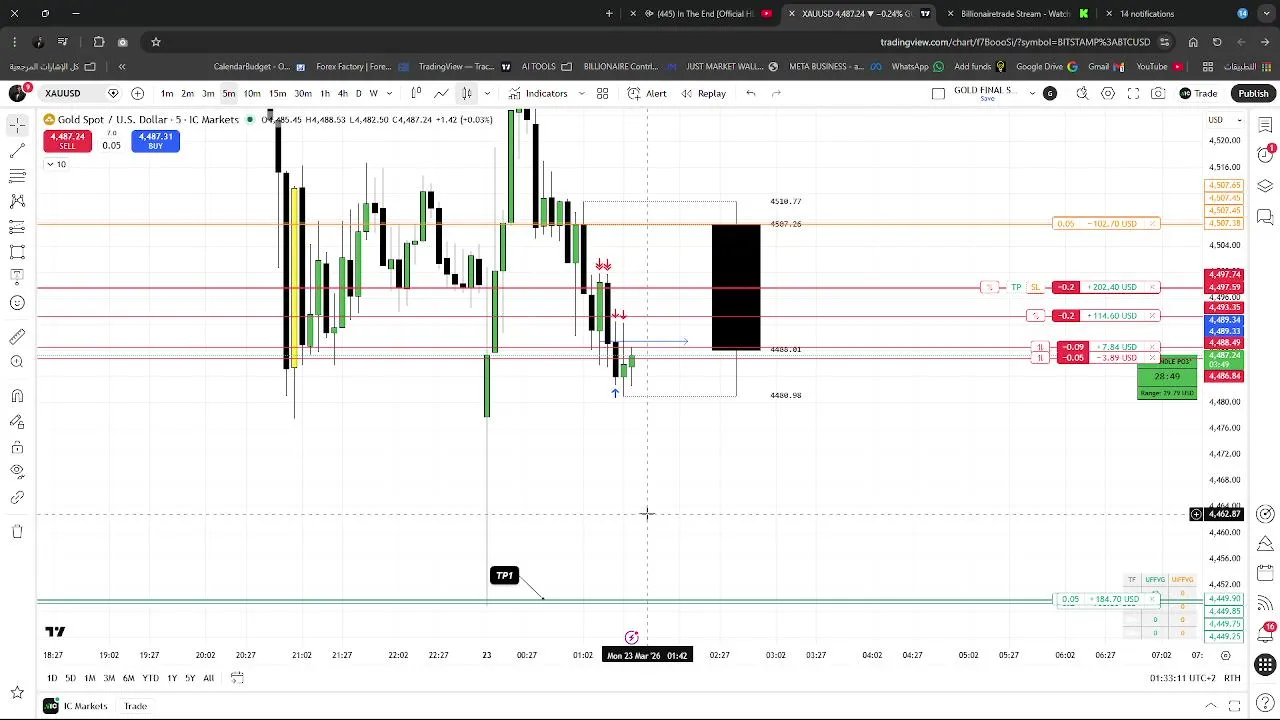This screenshot has height=720, width=1280.
Task: Create an Alert
Action: click(647, 93)
